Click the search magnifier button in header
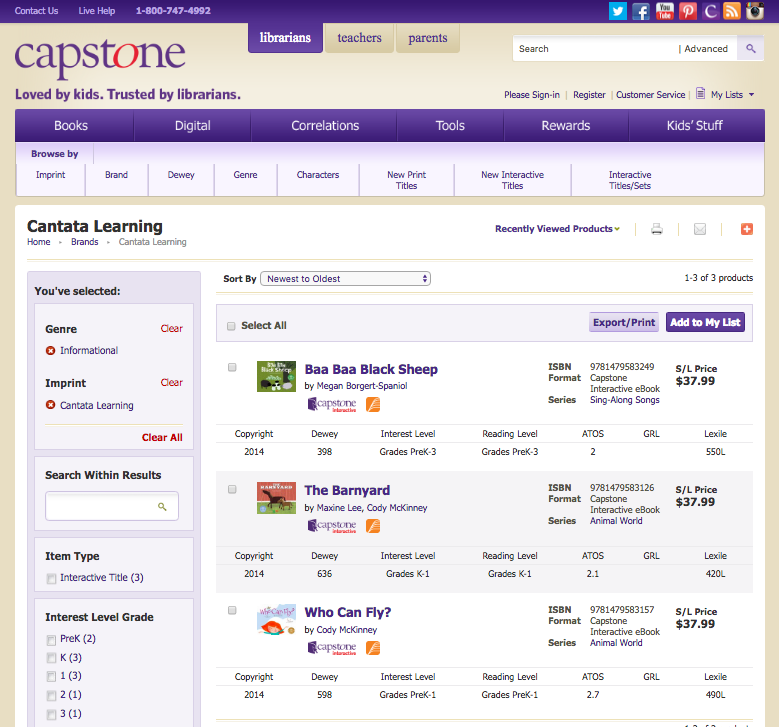This screenshot has width=779, height=727. point(751,48)
